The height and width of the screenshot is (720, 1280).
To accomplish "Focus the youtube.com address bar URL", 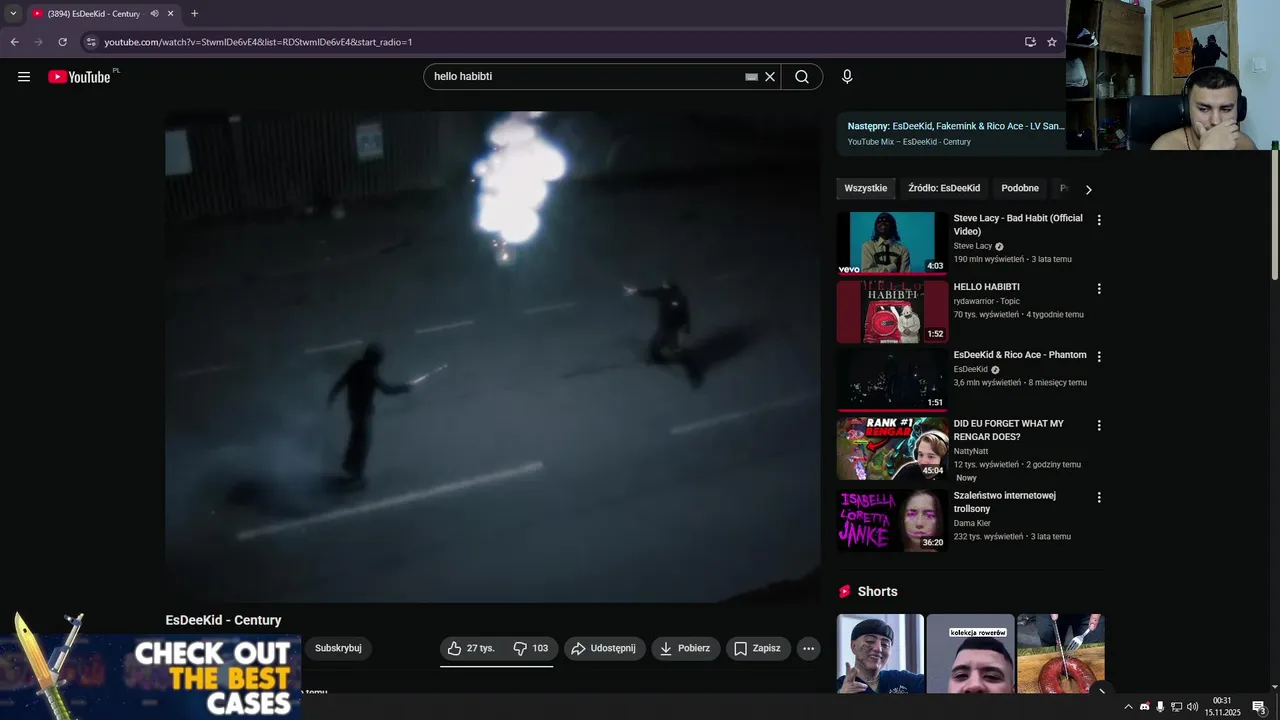I will [258, 42].
